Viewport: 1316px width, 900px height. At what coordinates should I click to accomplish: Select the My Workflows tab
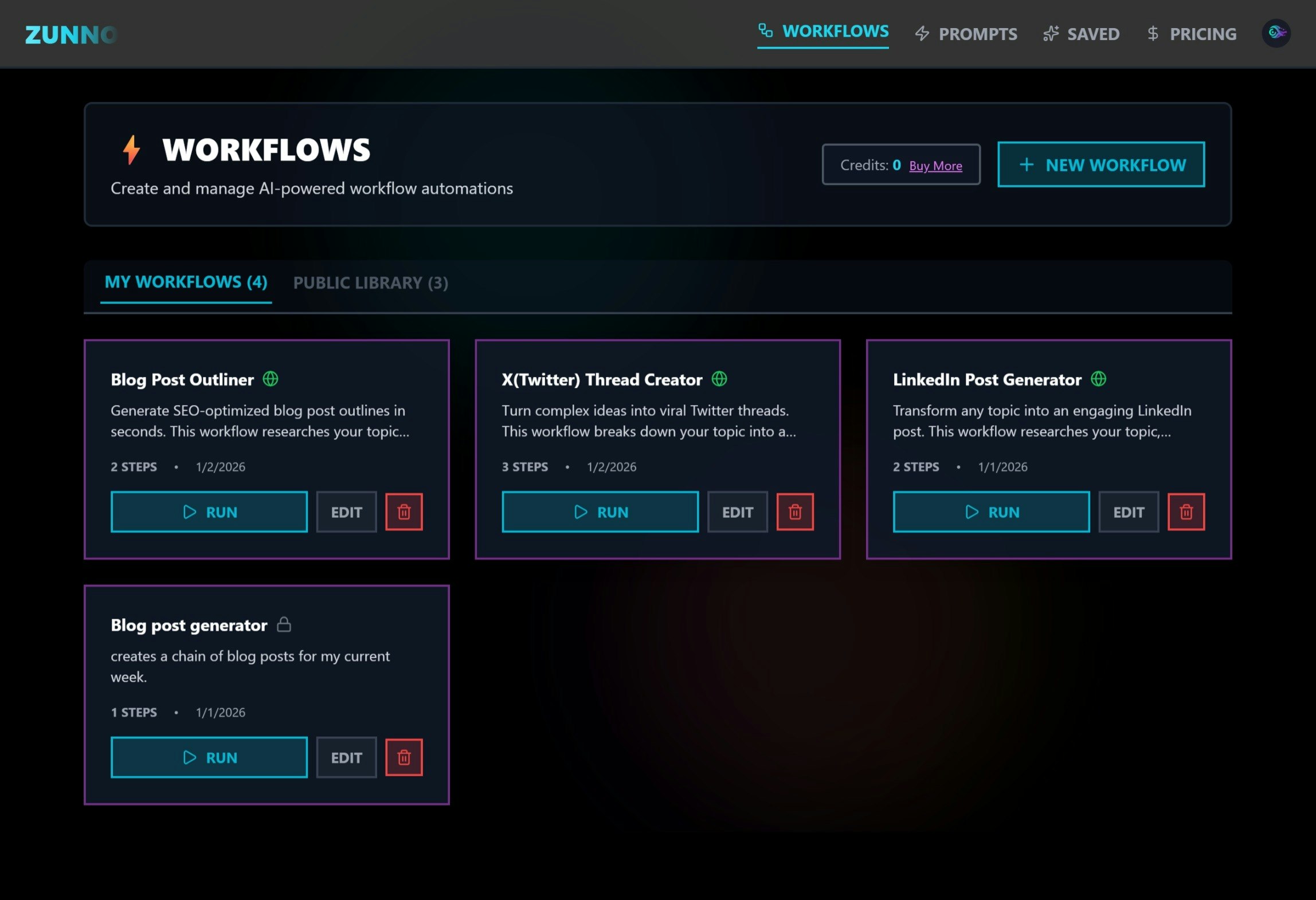click(x=186, y=282)
